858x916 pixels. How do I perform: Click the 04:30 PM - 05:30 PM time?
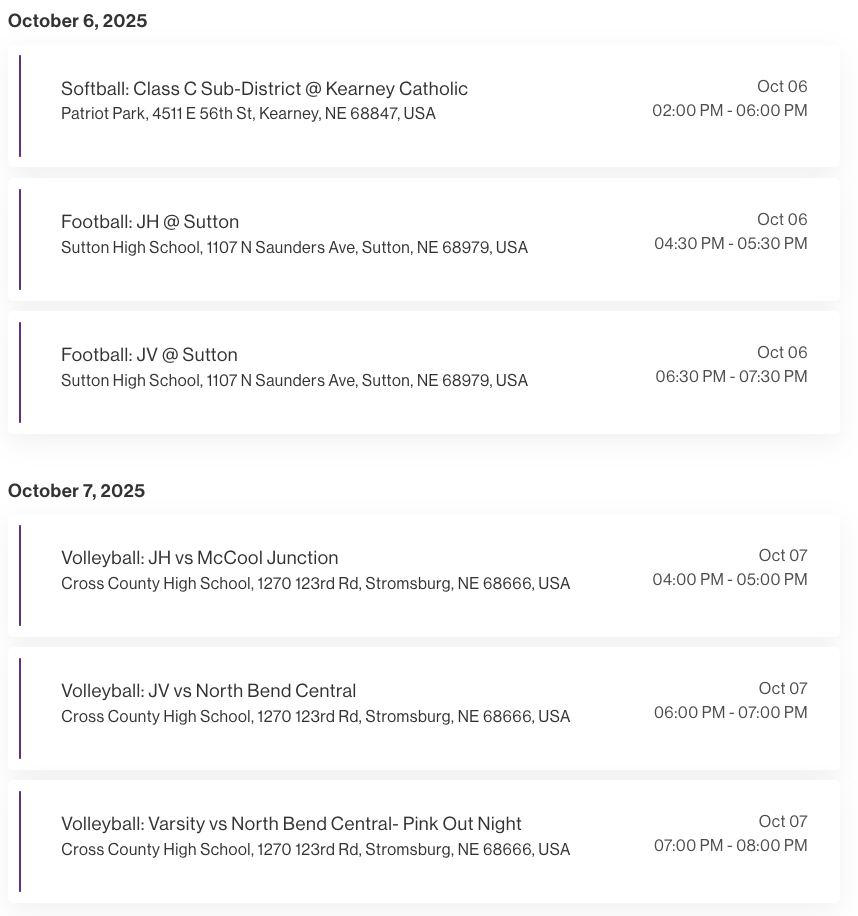pos(730,244)
